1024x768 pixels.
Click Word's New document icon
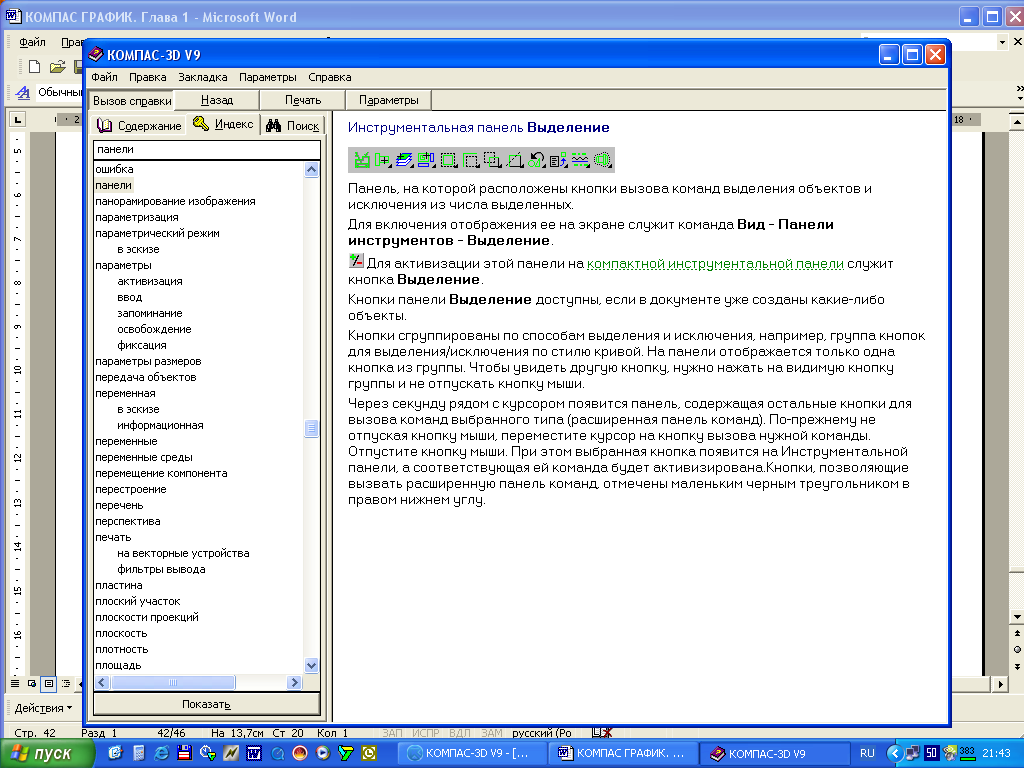tap(34, 67)
